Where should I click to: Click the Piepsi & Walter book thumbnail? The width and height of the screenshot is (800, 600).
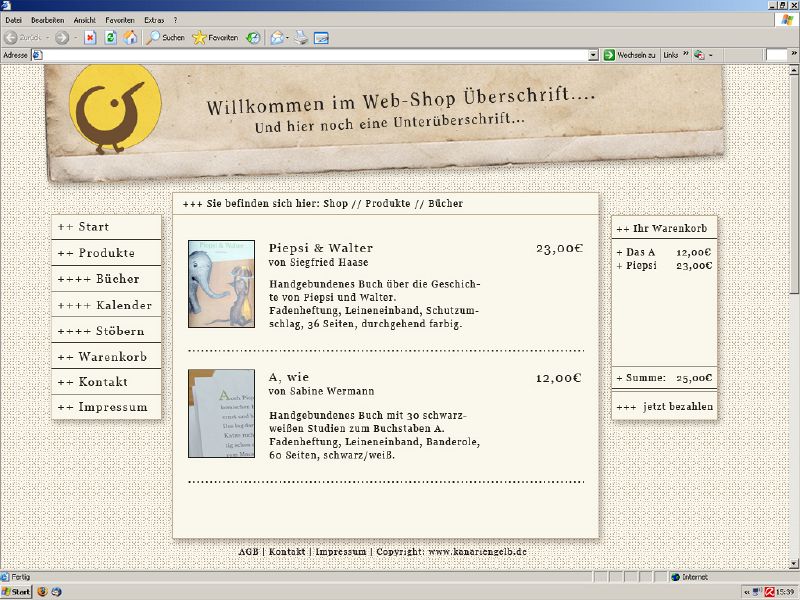(x=221, y=284)
